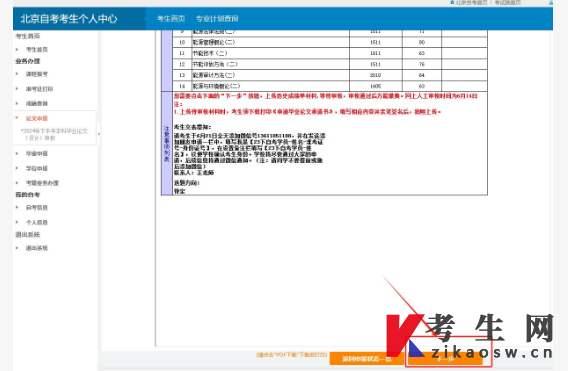Viewport: 568px width, 371px height.
Task: Click the sidebar collapse handle arrow
Action: coord(99,134)
